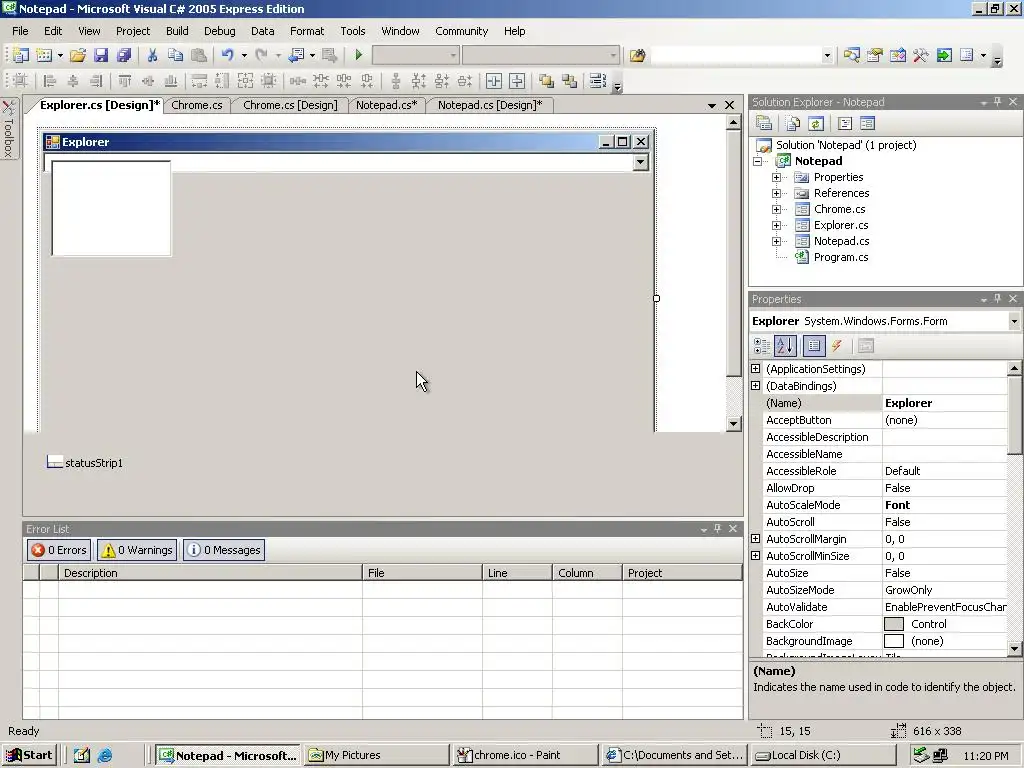
Task: Switch to Chrome.cs [Design] tab
Action: (x=290, y=105)
